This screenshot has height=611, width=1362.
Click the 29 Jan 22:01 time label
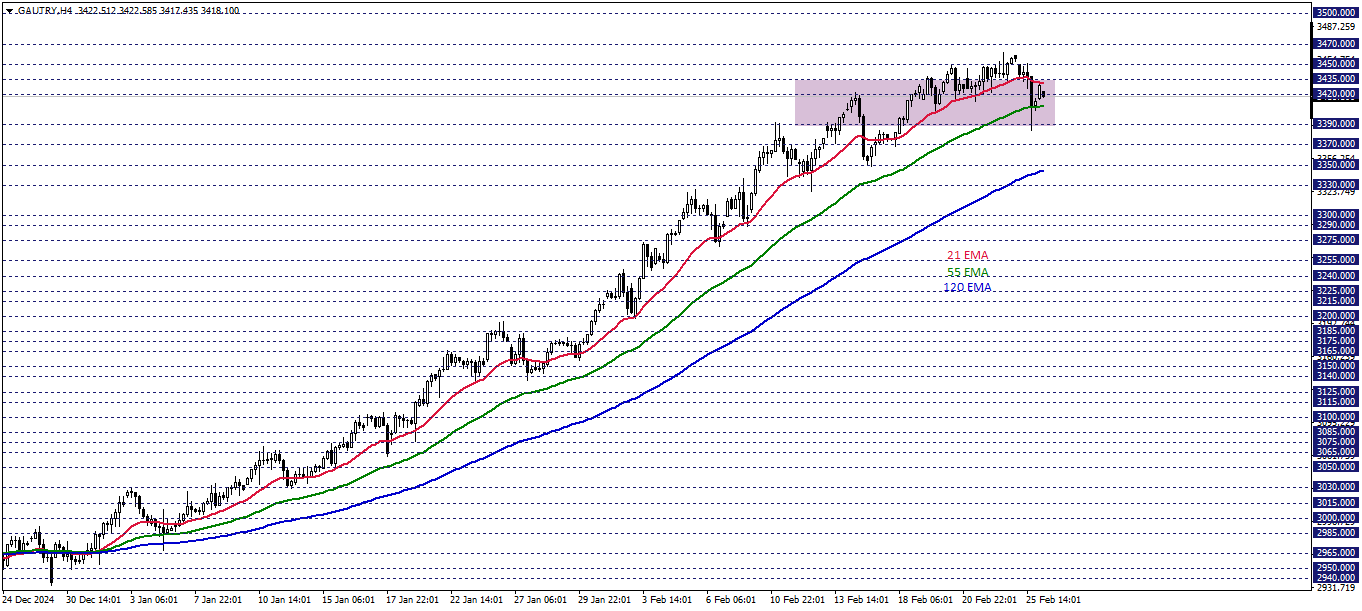(x=605, y=600)
